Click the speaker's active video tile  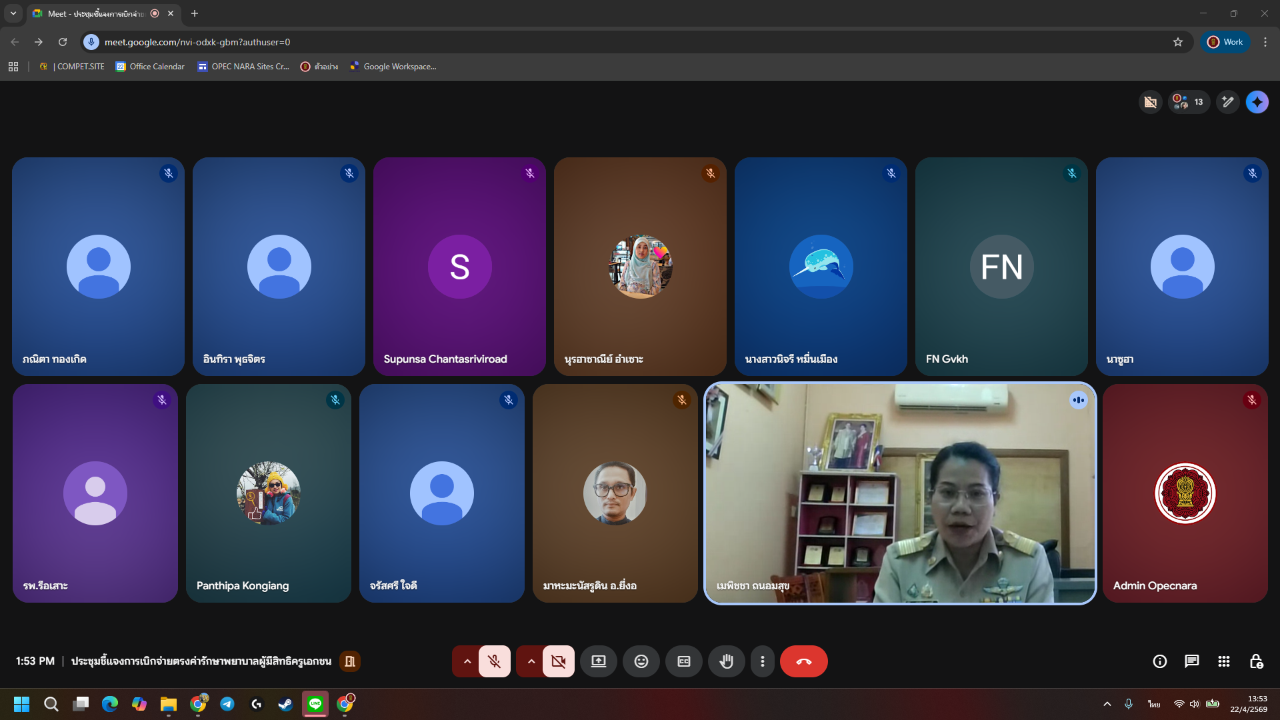(x=900, y=493)
